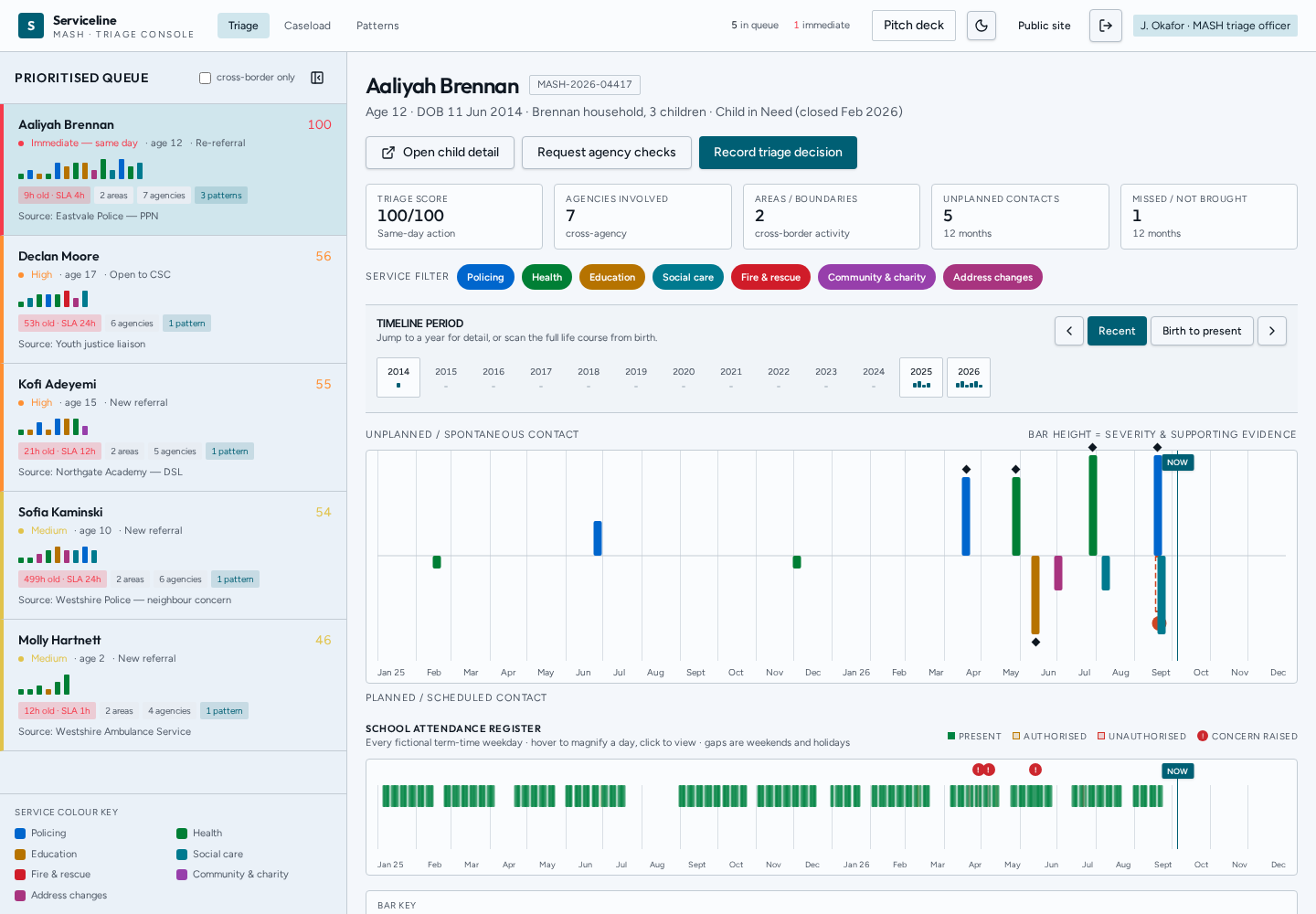
Task: Enable the cross-border only checkbox
Action: (x=206, y=78)
